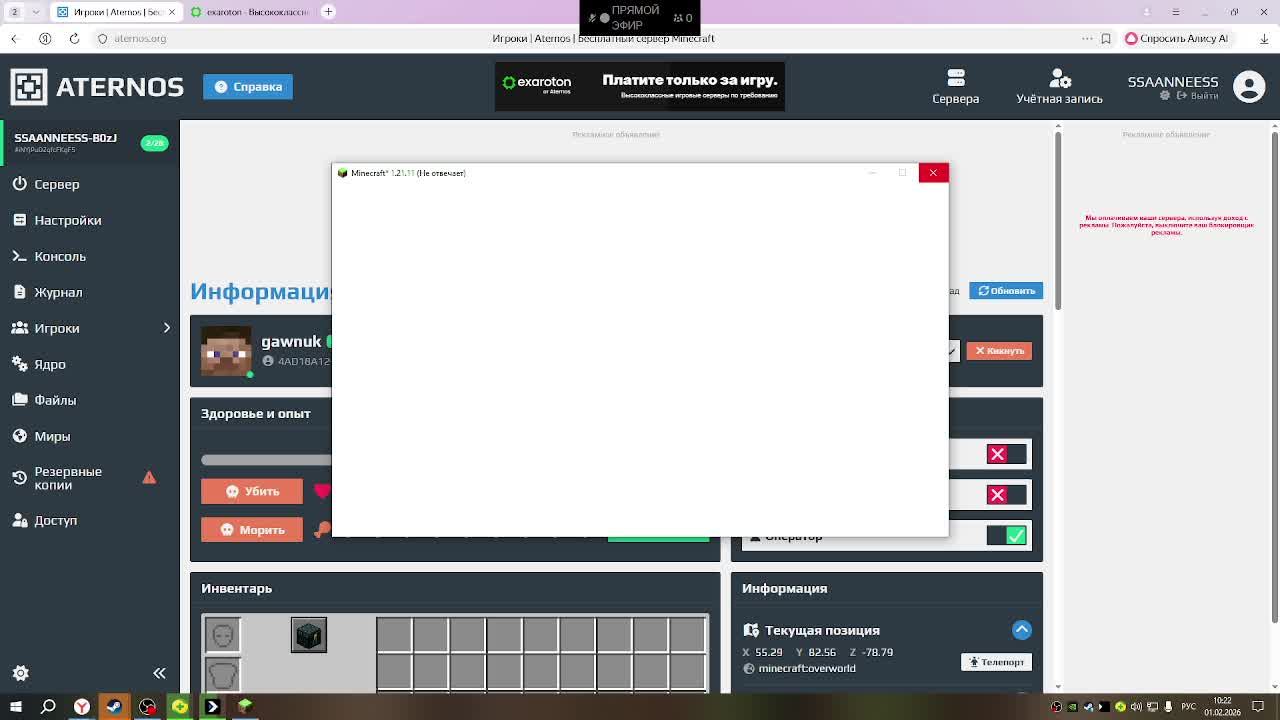Click the backups warning triangle icon

tap(149, 477)
